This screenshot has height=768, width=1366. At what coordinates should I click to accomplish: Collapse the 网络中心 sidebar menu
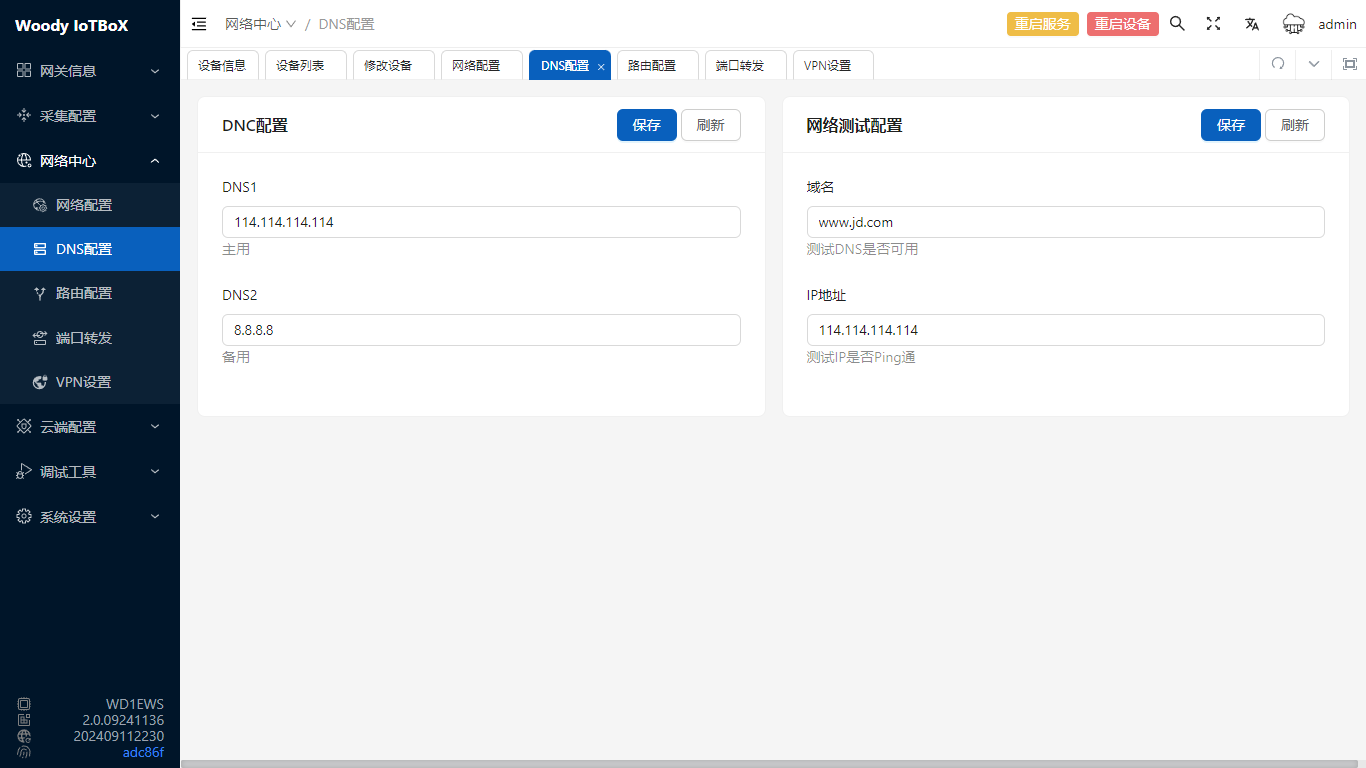(x=90, y=161)
